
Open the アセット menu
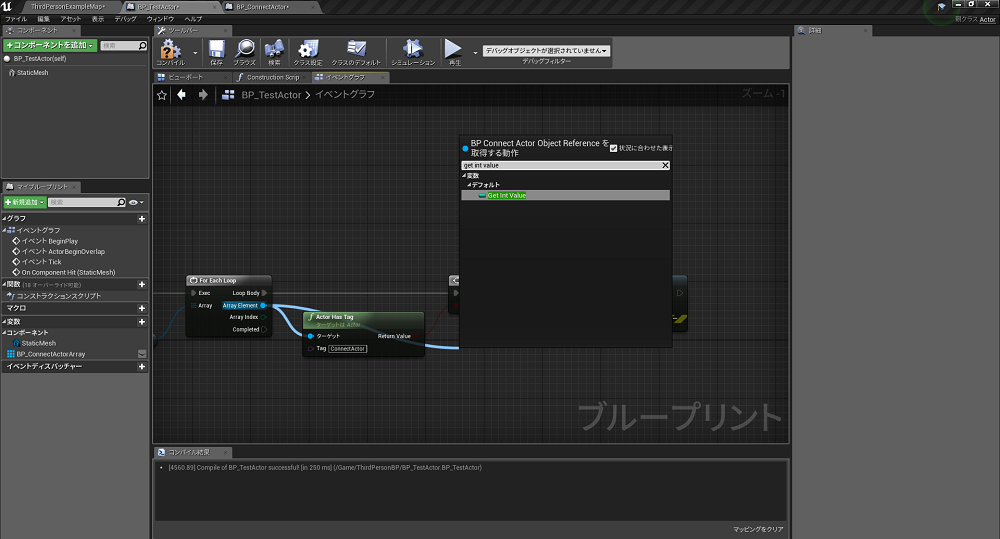coord(70,19)
